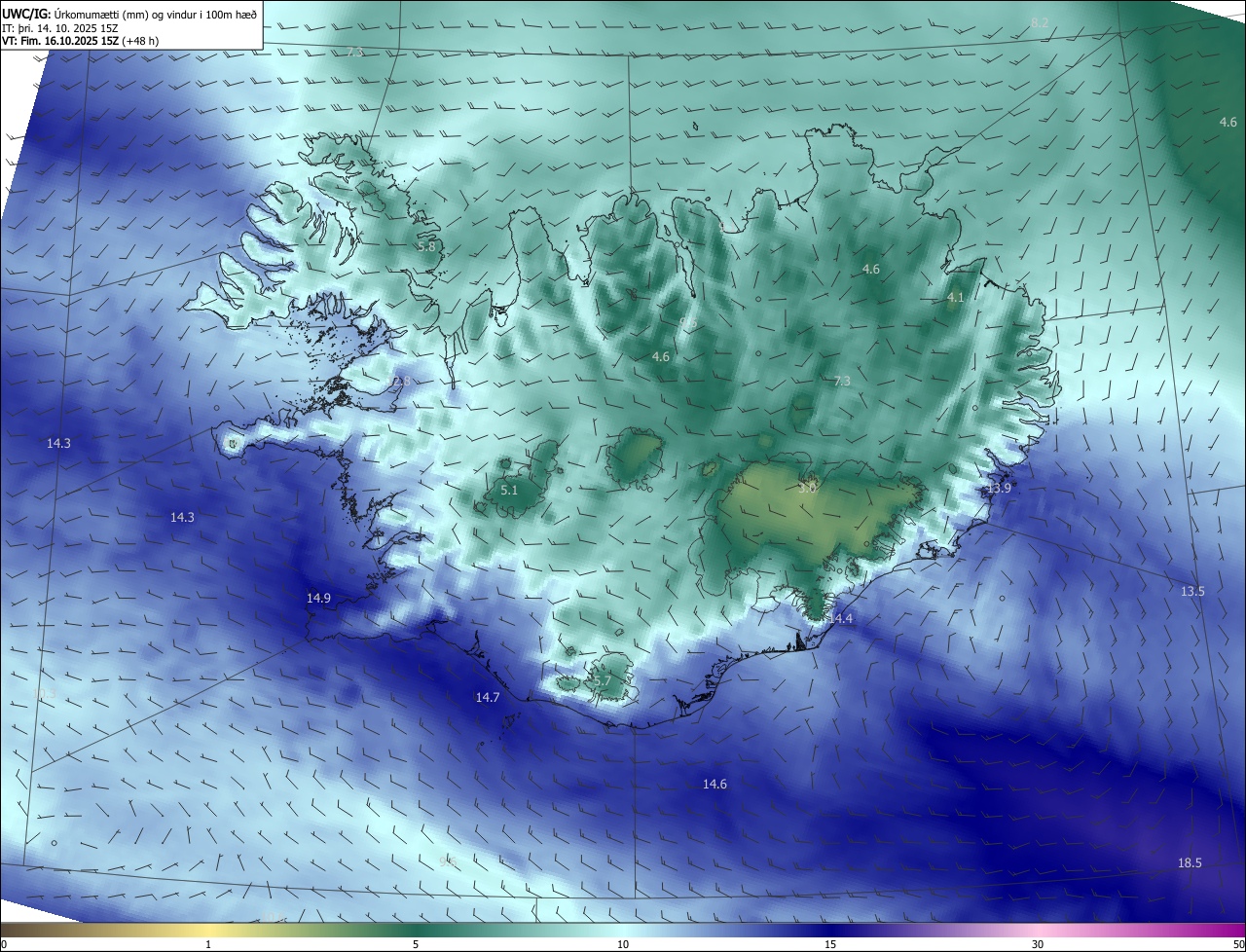Click the 4.1 value label in northeast Iceland
Viewport: 1246px width, 952px height.
pos(955,298)
